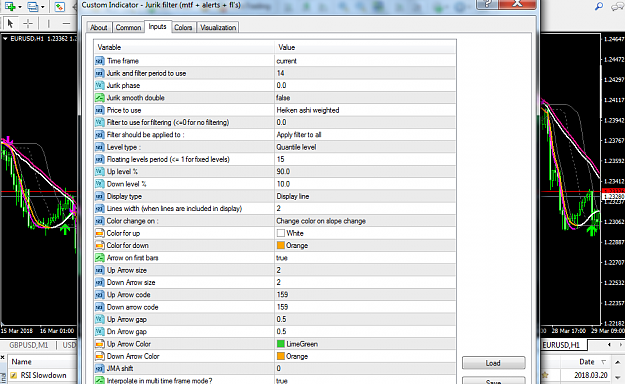Screen dimensions: 625x384
Task: Click the 'Lines width' variable label
Action: click(174, 209)
